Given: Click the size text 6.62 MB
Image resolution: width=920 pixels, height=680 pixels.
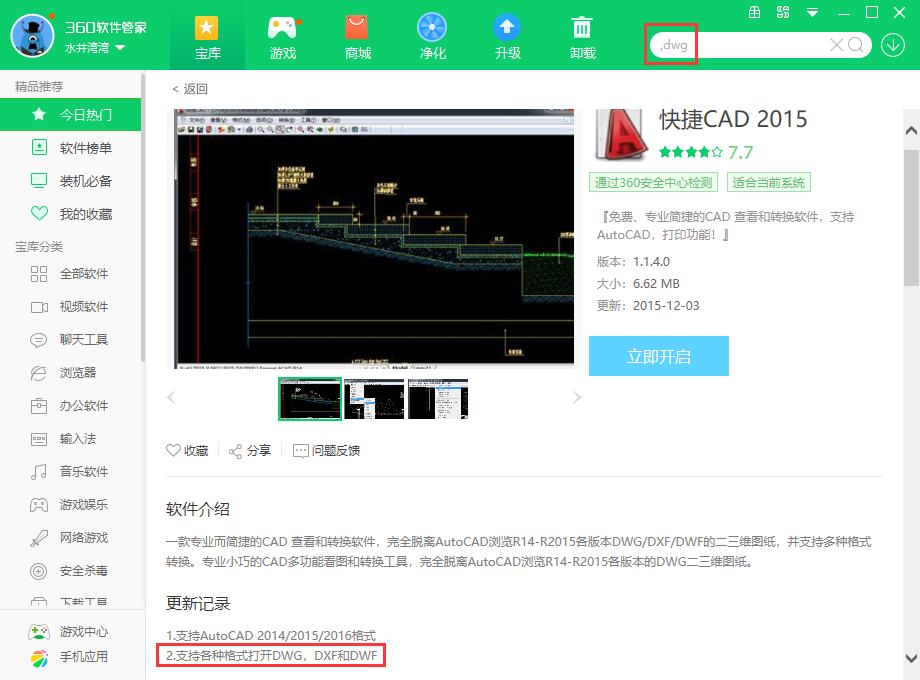Looking at the screenshot, I should tap(656, 284).
